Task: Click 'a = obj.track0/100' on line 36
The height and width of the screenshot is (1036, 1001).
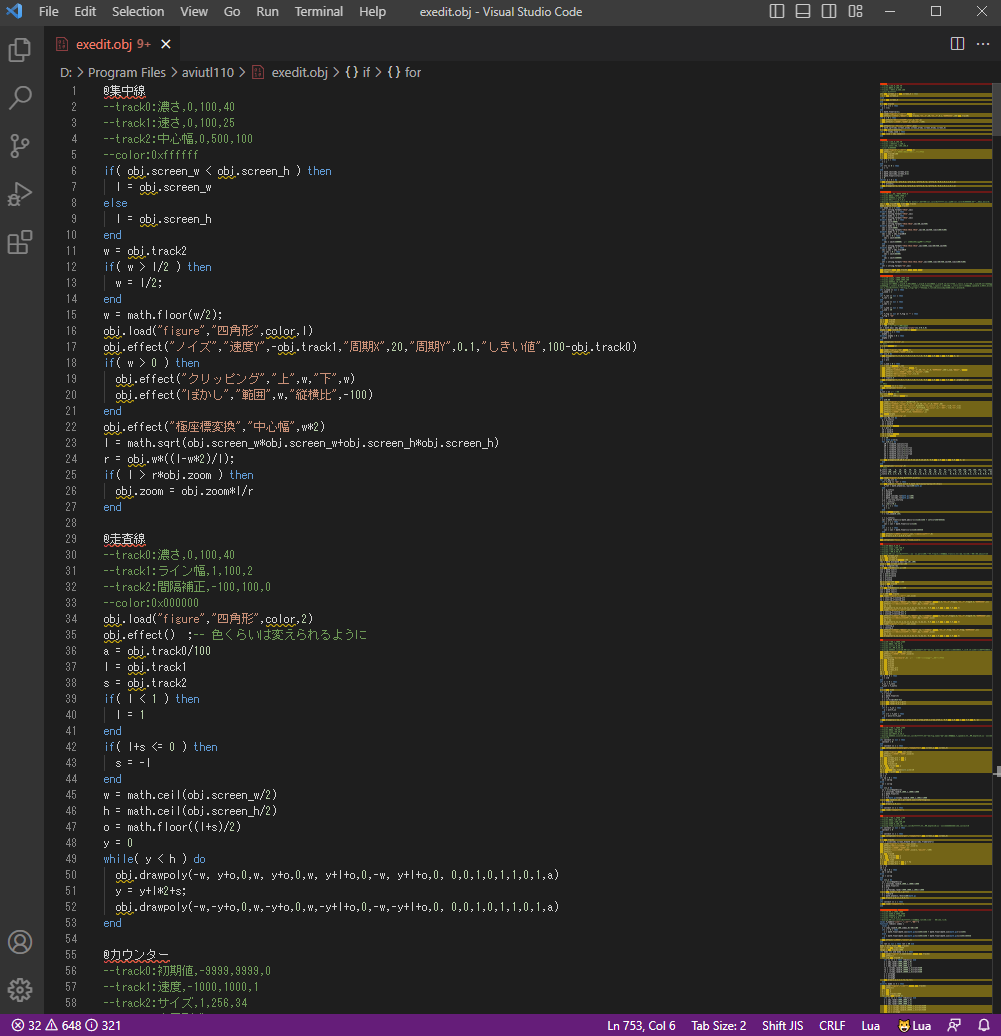Action: click(x=157, y=651)
